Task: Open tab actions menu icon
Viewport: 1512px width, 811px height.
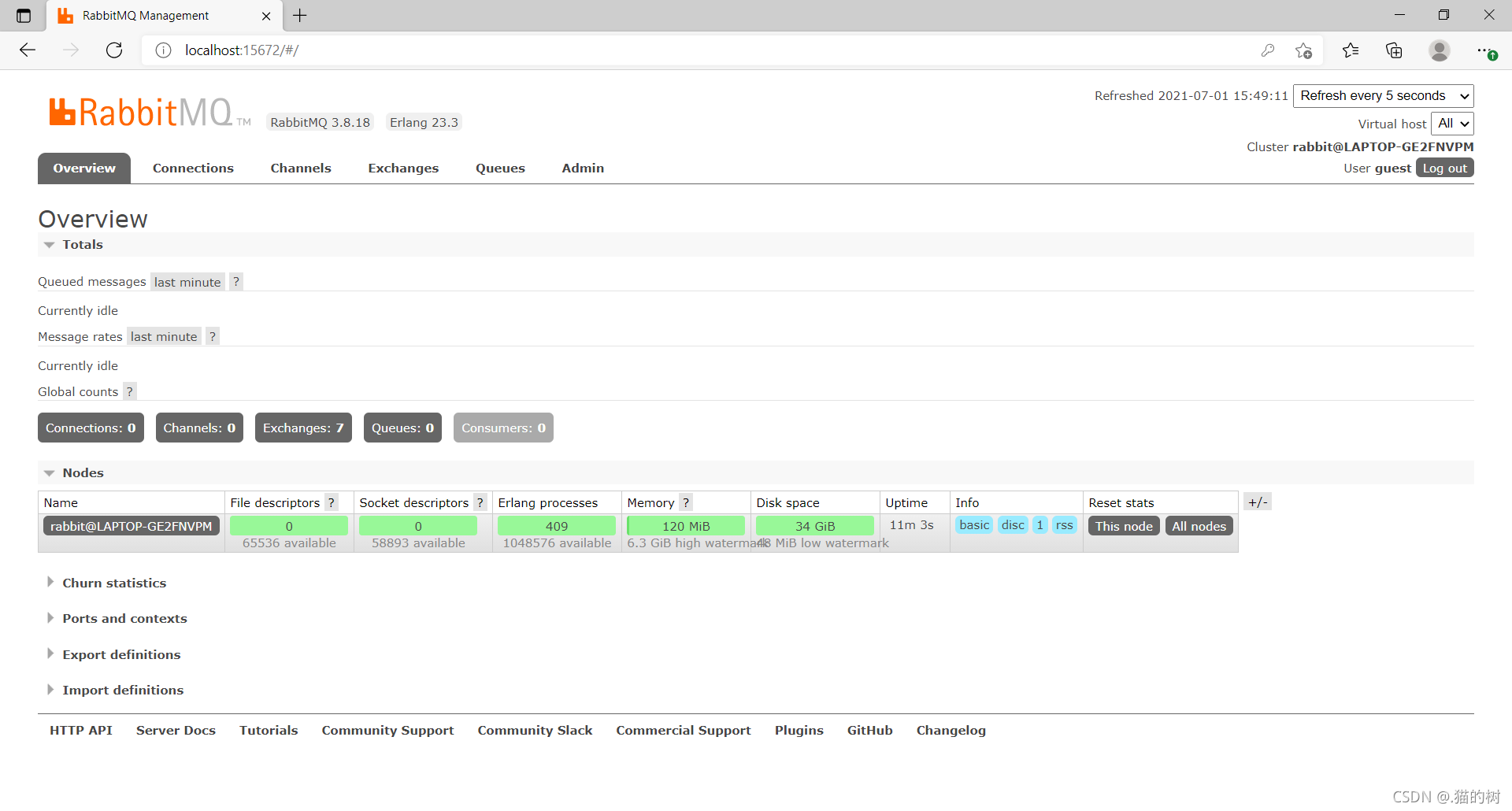Action: [x=24, y=16]
